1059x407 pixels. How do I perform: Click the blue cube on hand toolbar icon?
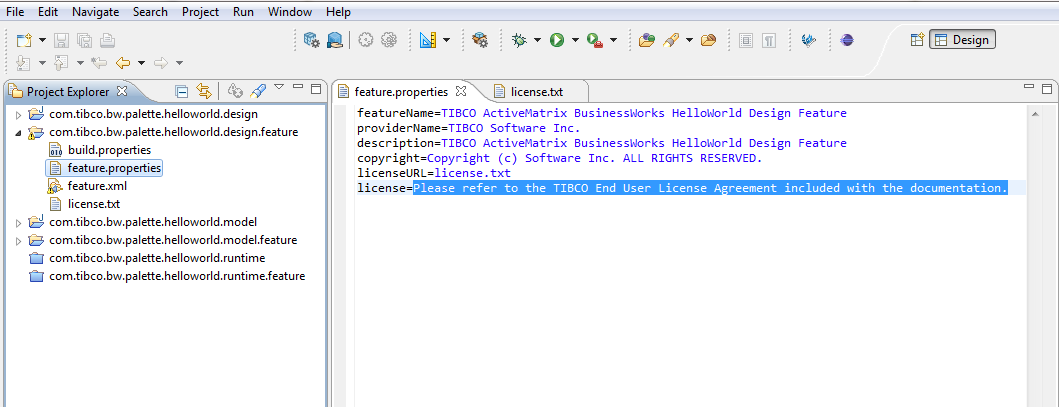pyautogui.click(x=335, y=40)
